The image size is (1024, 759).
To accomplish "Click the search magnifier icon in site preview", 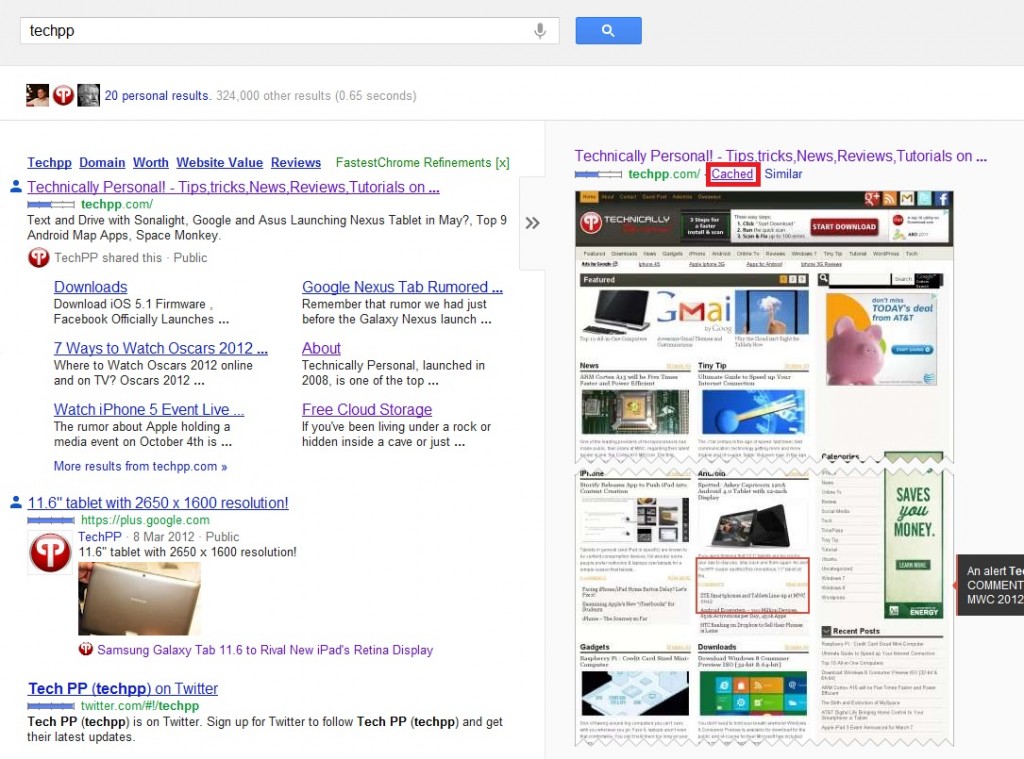I will [824, 278].
